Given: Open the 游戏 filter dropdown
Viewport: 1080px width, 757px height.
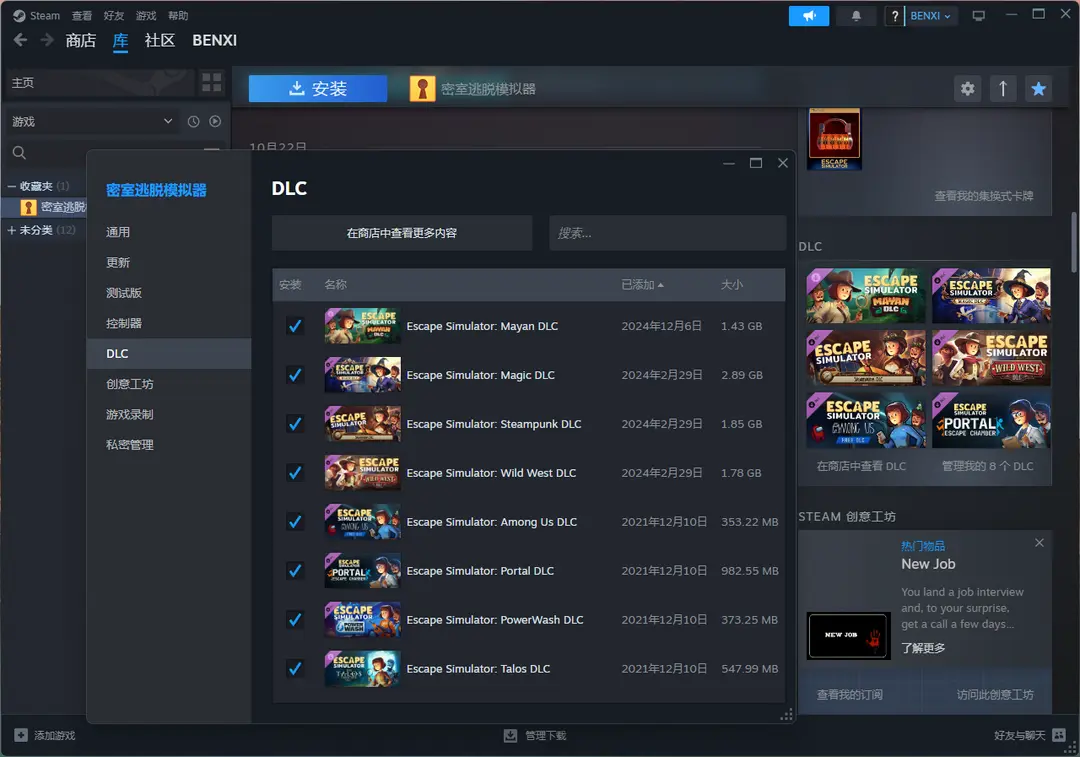Looking at the screenshot, I should click(x=92, y=121).
